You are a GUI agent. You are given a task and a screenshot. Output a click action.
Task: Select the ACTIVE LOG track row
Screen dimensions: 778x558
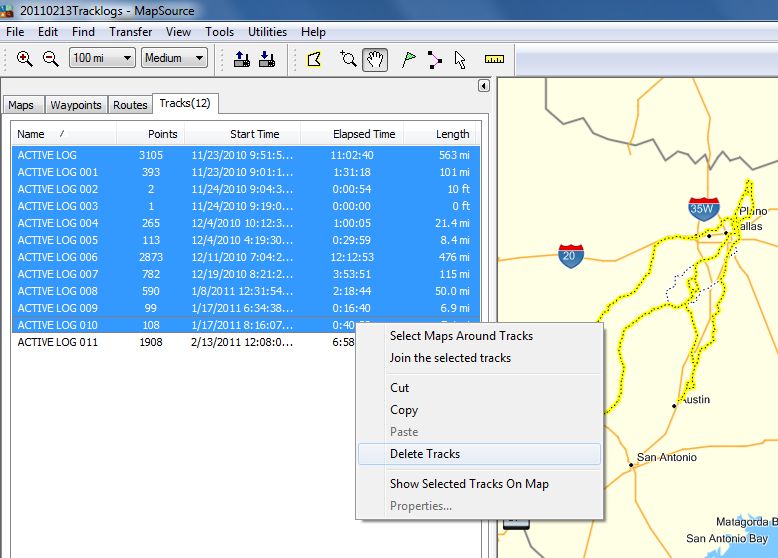[246, 155]
